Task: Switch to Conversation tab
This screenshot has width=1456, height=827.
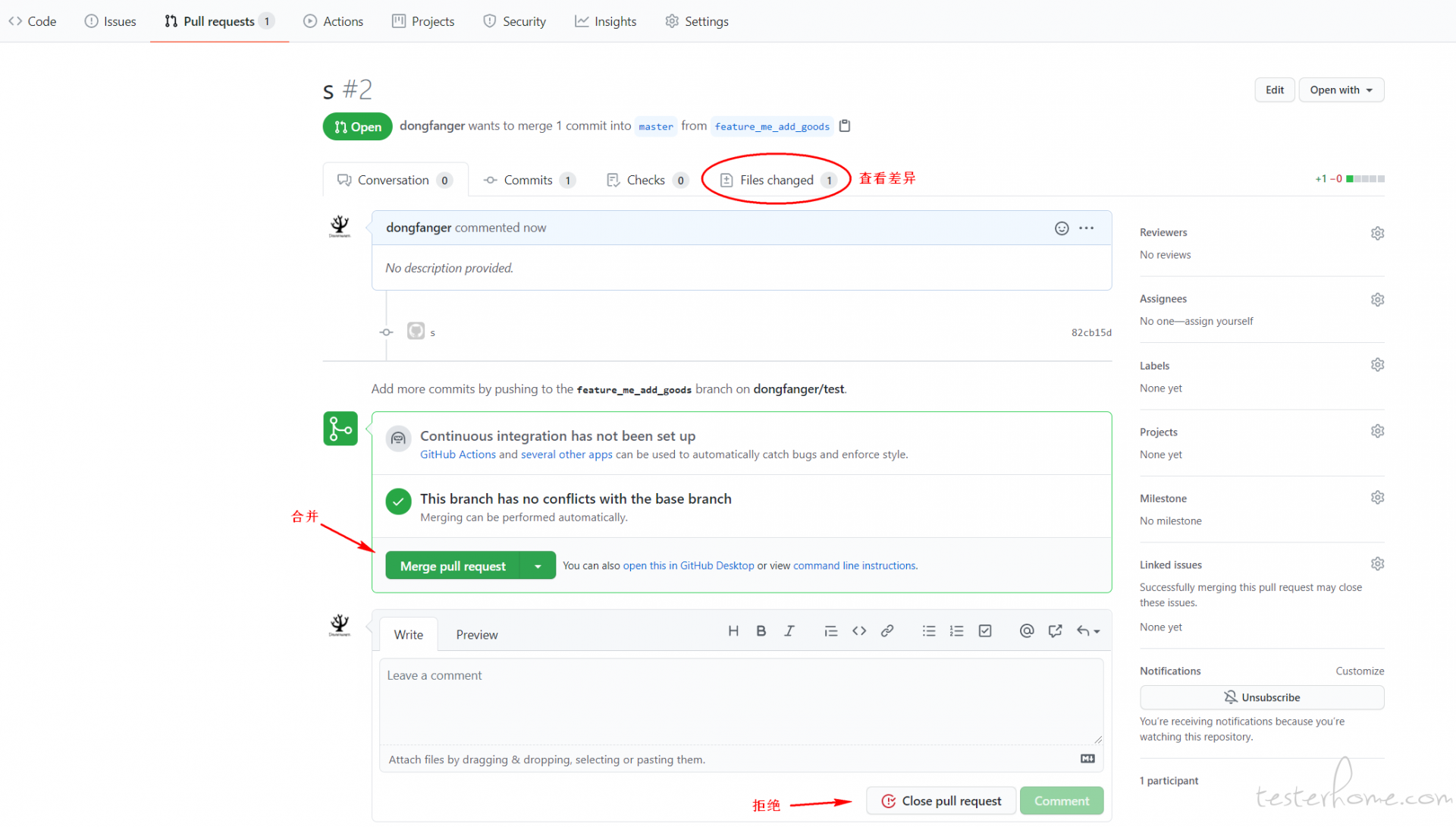Action: click(395, 180)
